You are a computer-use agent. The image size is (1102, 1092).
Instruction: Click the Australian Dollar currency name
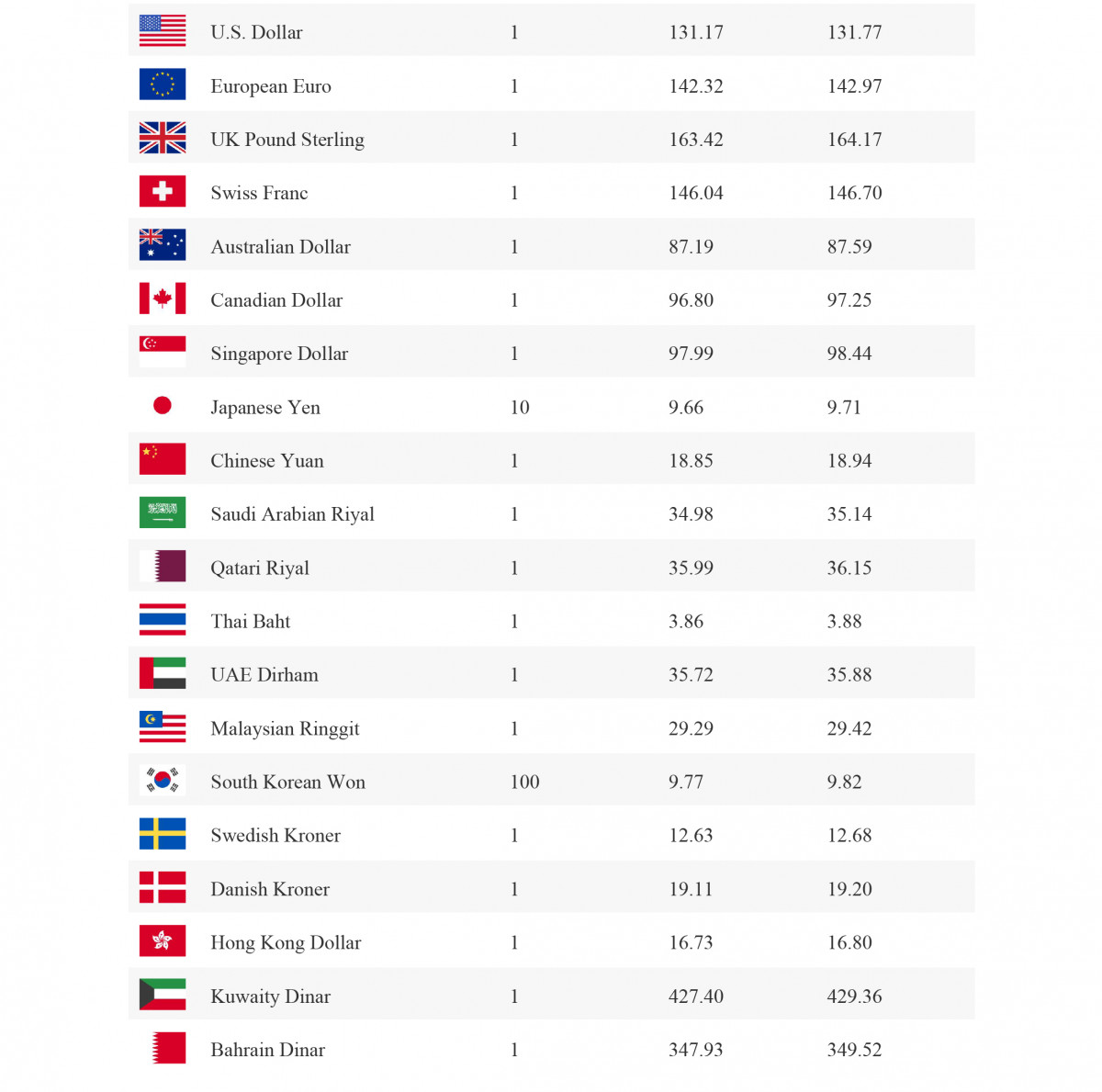click(281, 246)
